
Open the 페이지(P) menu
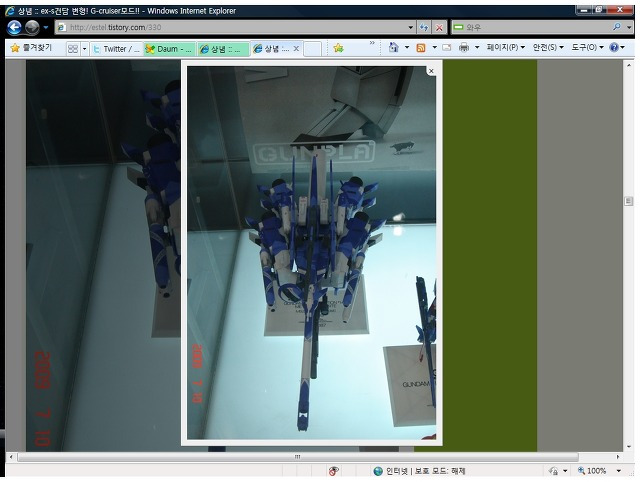click(x=506, y=47)
